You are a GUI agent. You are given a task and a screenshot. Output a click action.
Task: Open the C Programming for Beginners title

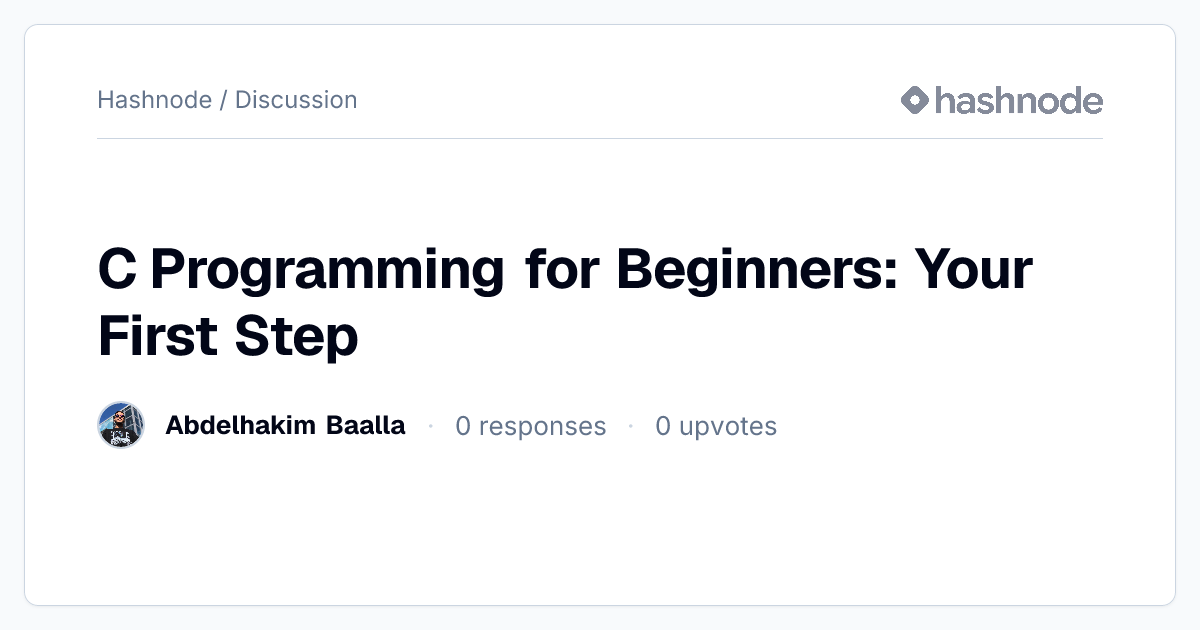click(565, 301)
